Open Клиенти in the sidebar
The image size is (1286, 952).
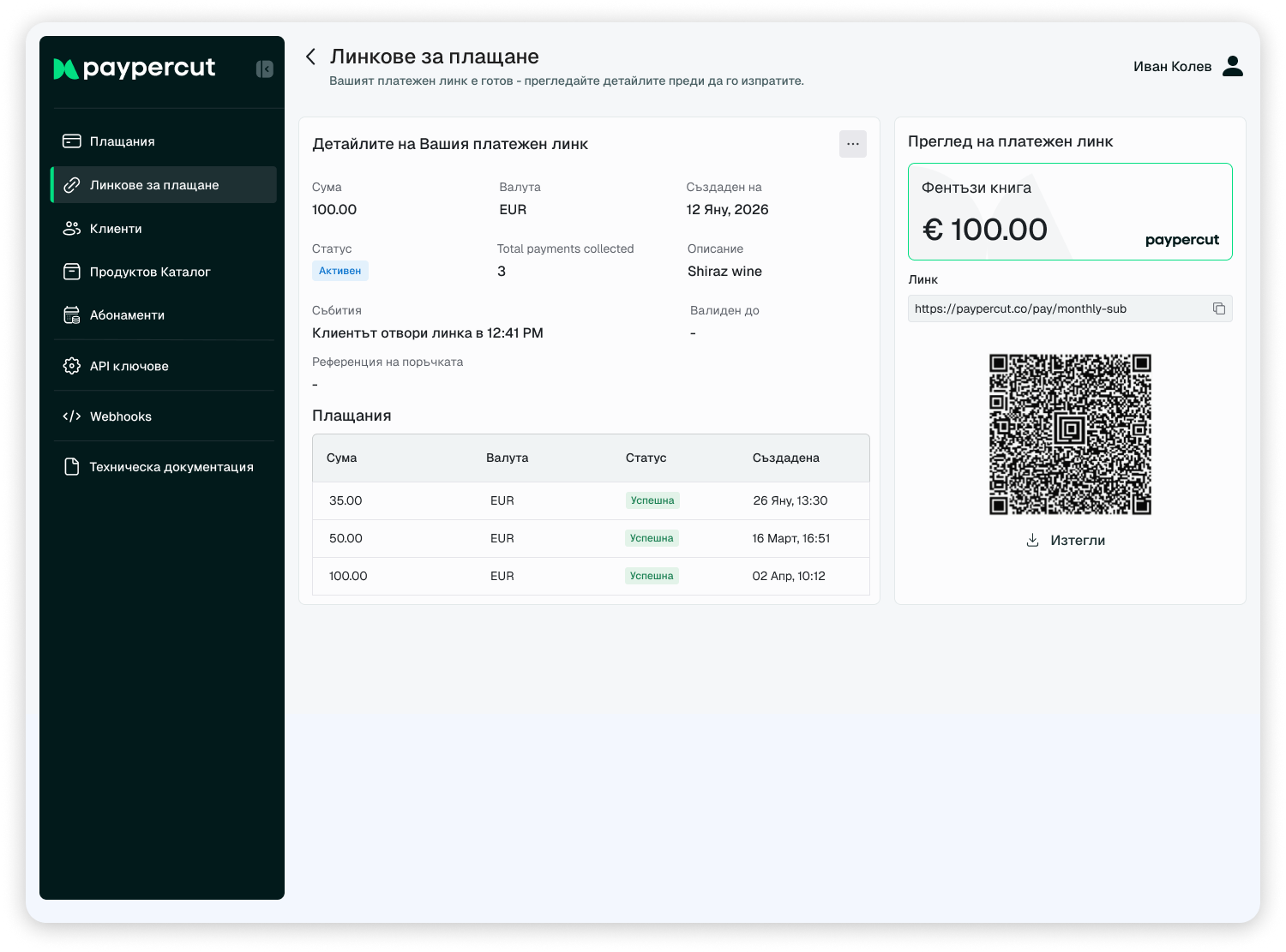coord(164,229)
